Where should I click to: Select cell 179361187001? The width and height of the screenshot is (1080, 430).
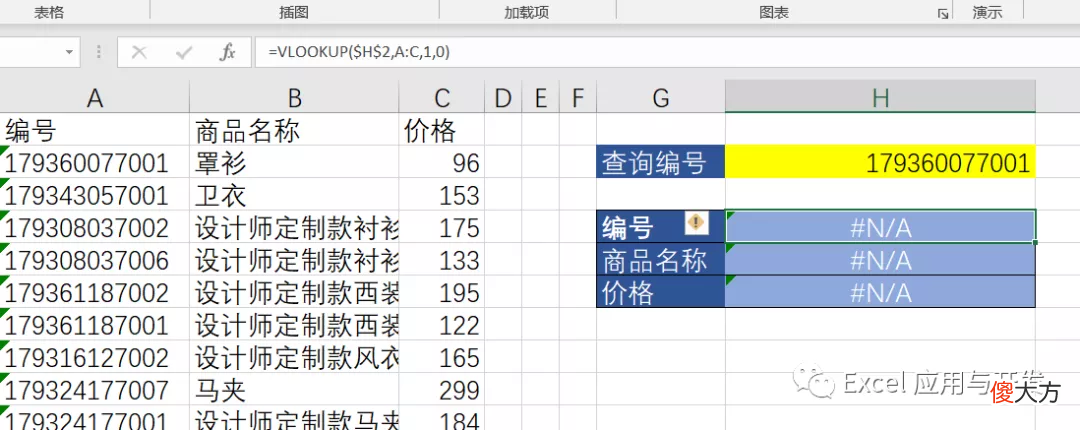pos(94,325)
